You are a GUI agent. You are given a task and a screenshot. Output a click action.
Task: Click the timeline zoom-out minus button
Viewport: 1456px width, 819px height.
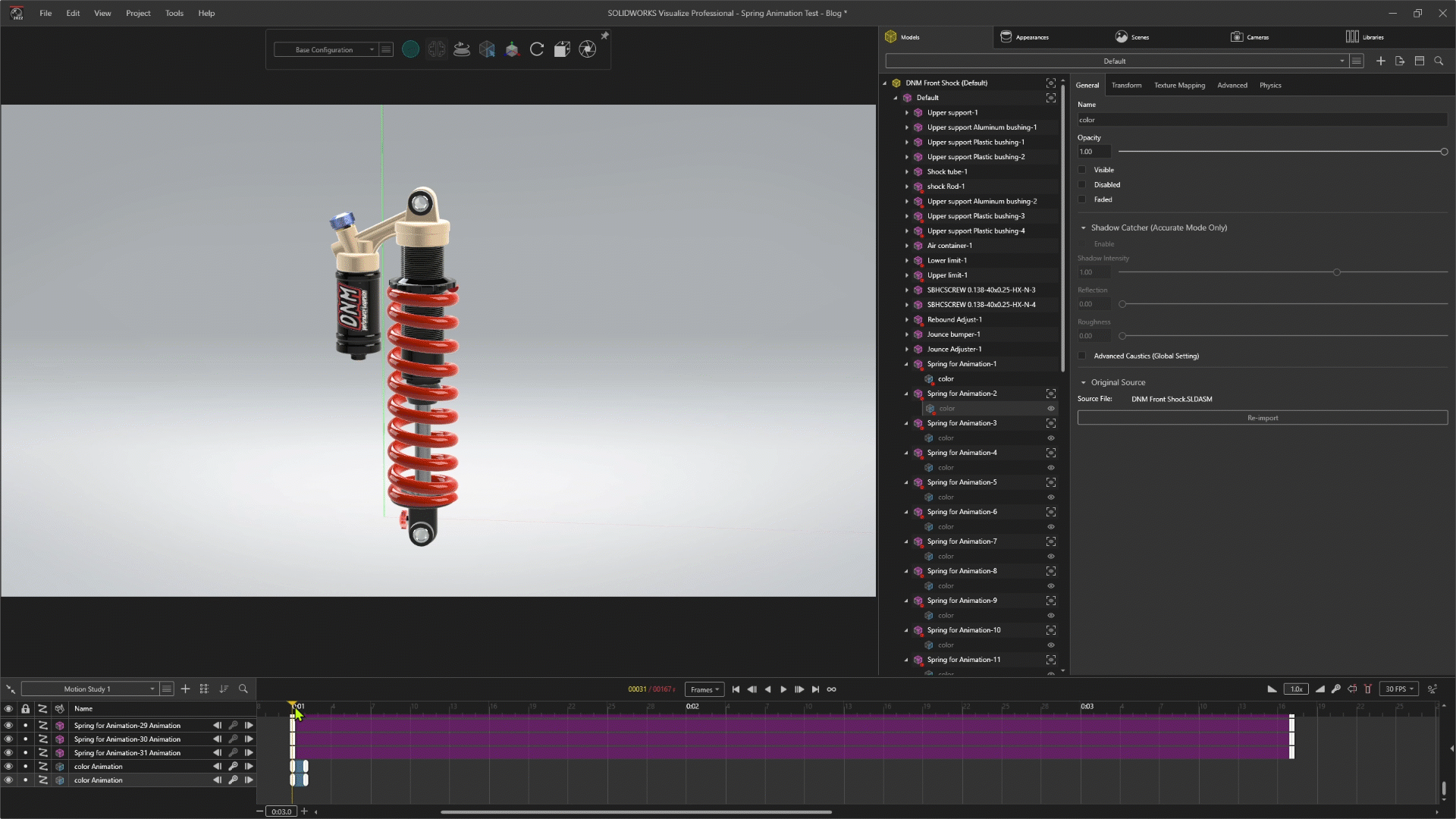pyautogui.click(x=260, y=811)
